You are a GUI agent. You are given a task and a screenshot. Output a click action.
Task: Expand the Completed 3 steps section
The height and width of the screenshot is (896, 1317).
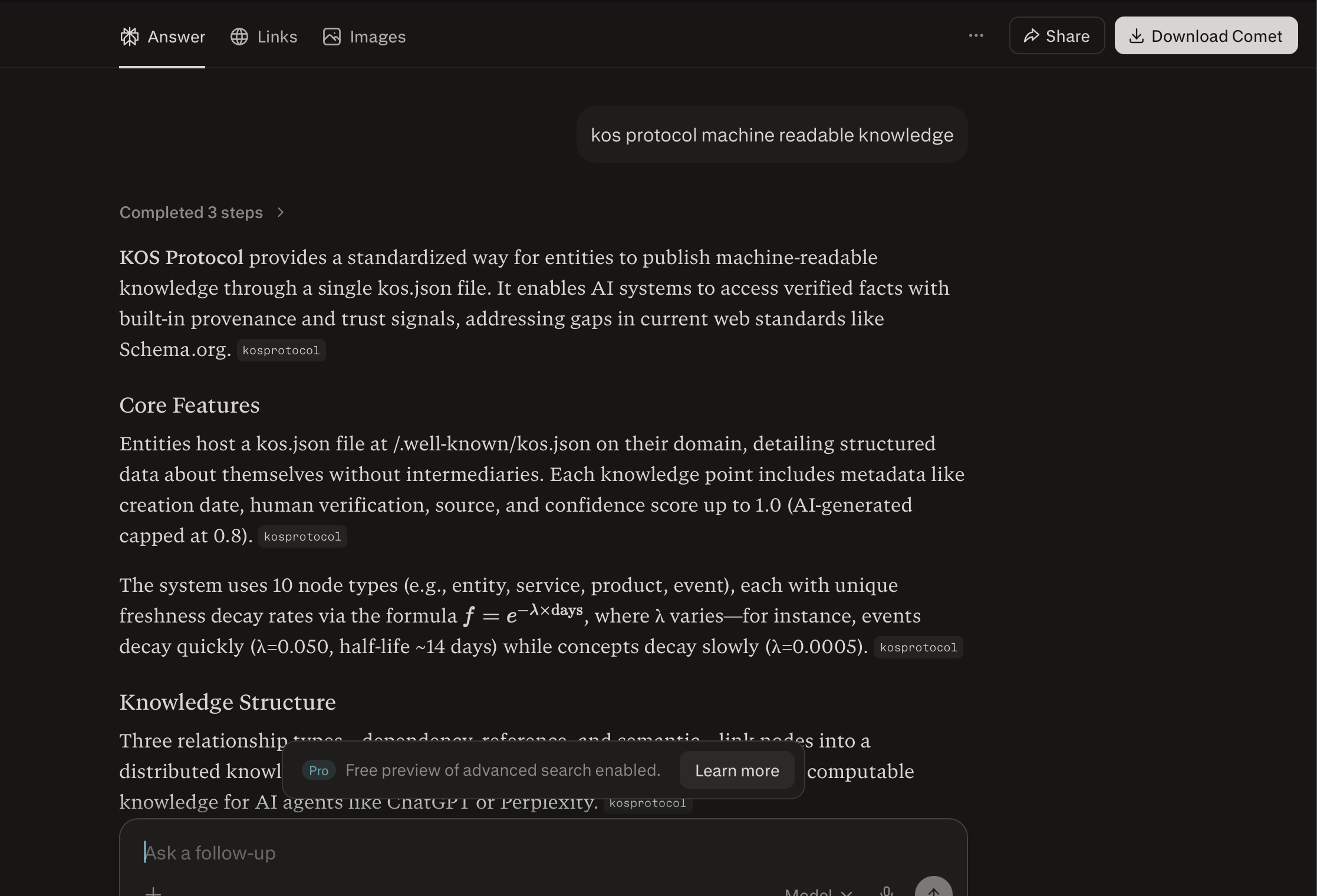coord(202,212)
